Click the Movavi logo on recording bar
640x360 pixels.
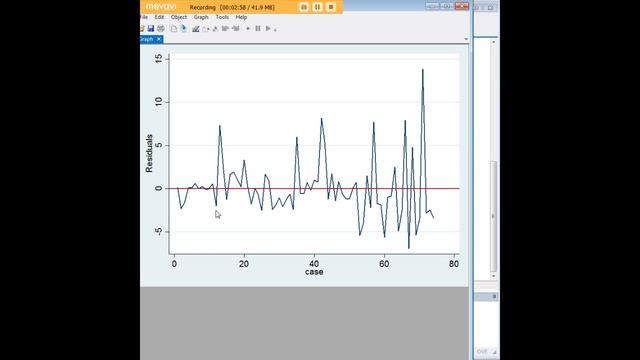click(x=161, y=7)
